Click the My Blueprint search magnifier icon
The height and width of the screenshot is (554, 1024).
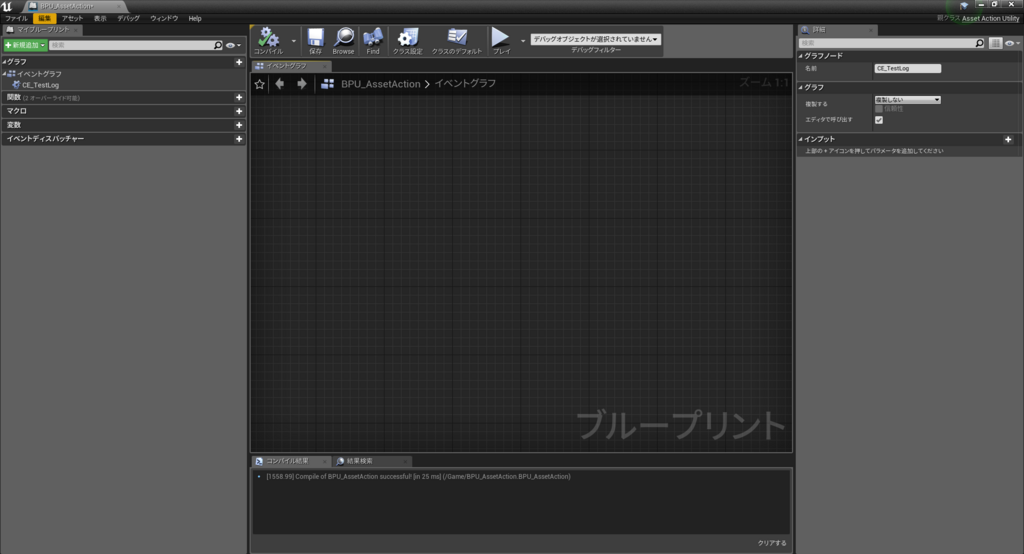pyautogui.click(x=218, y=45)
